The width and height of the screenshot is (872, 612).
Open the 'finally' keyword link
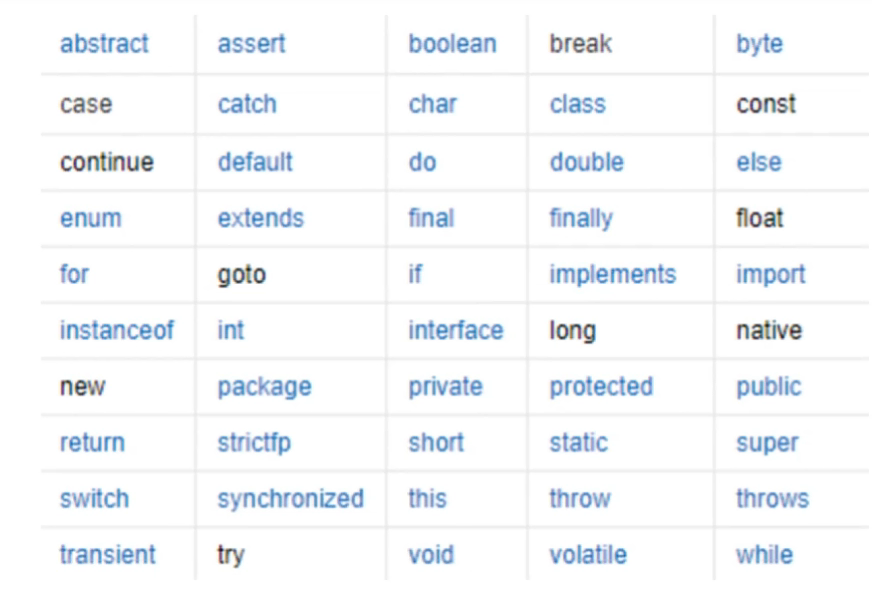[580, 218]
